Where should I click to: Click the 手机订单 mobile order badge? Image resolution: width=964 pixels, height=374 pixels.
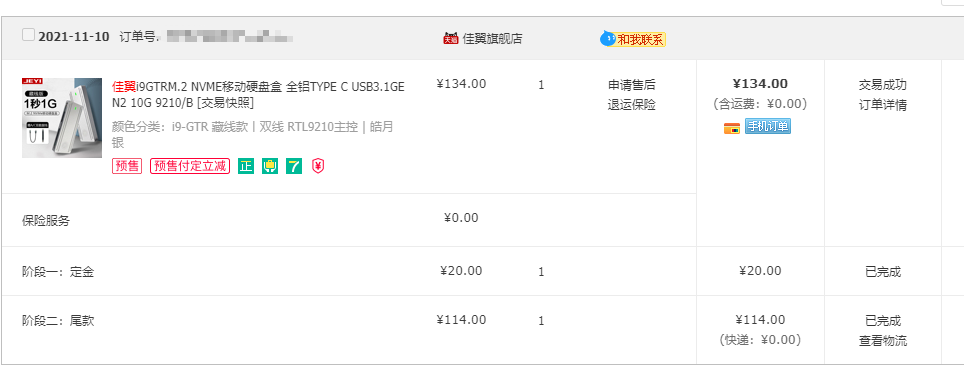[767, 127]
